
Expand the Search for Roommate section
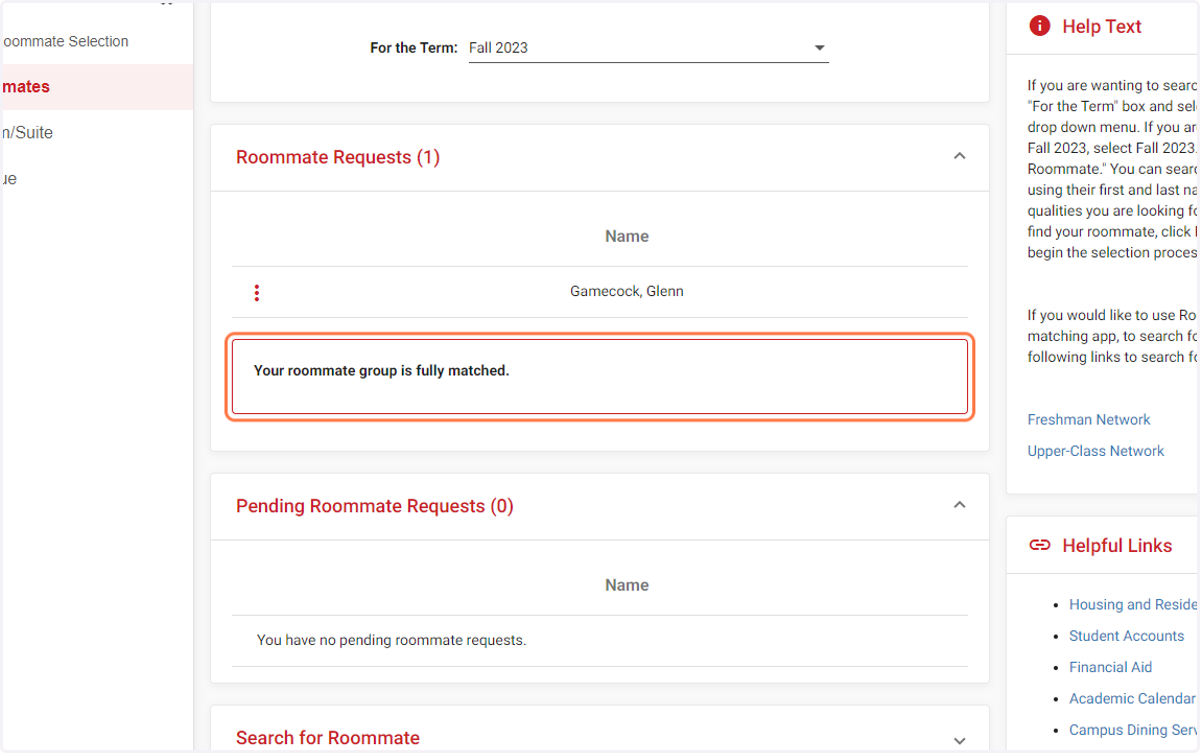coord(959,740)
